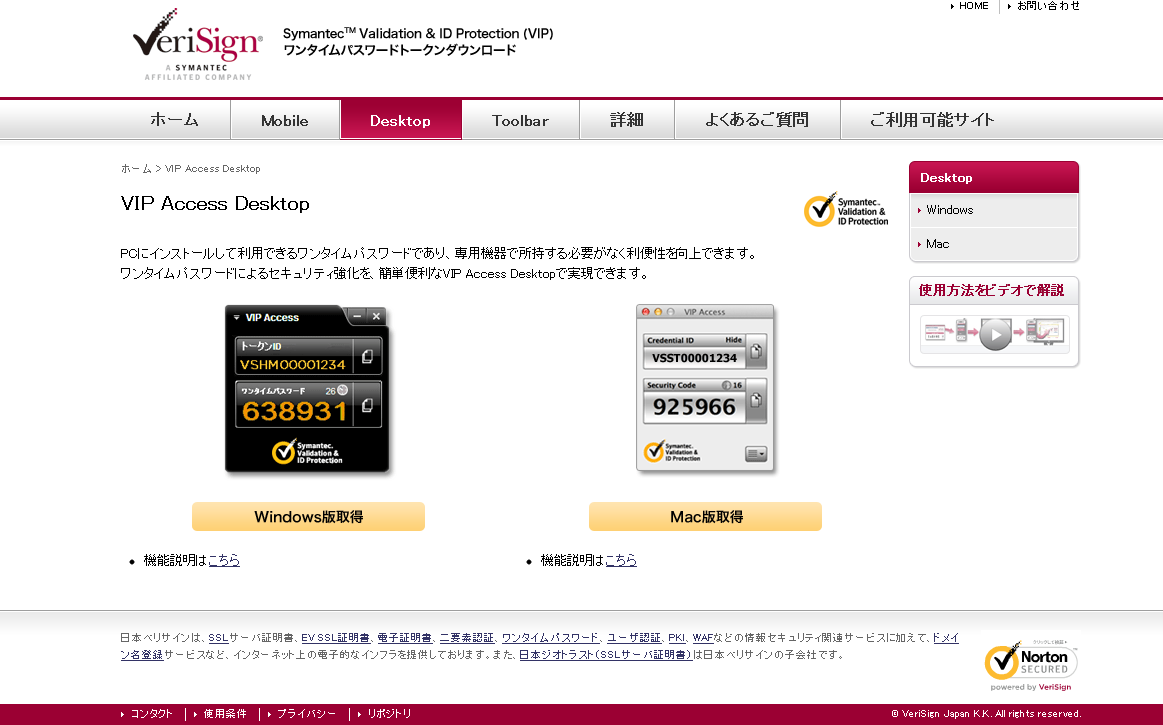Open the ホーム navigation tab
Screen dimensions: 1163x725
point(174,119)
